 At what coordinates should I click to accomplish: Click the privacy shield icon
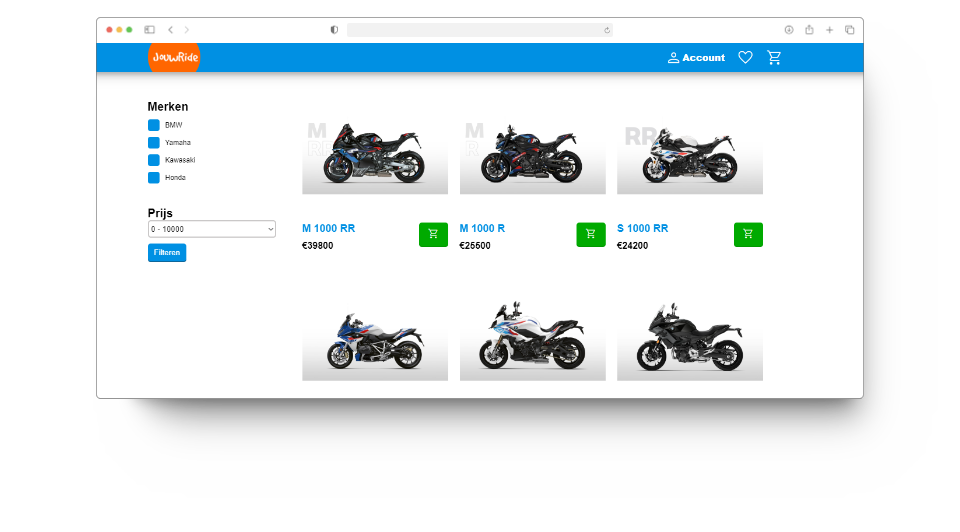[x=334, y=29]
